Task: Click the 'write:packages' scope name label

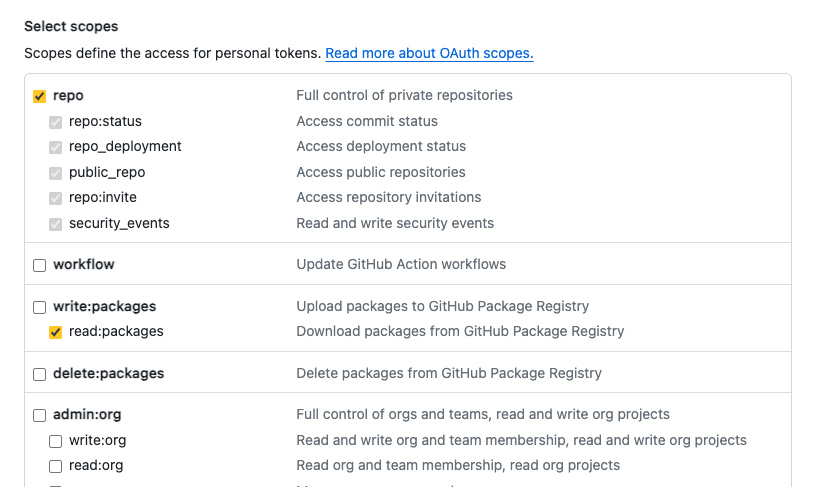Action: (104, 307)
